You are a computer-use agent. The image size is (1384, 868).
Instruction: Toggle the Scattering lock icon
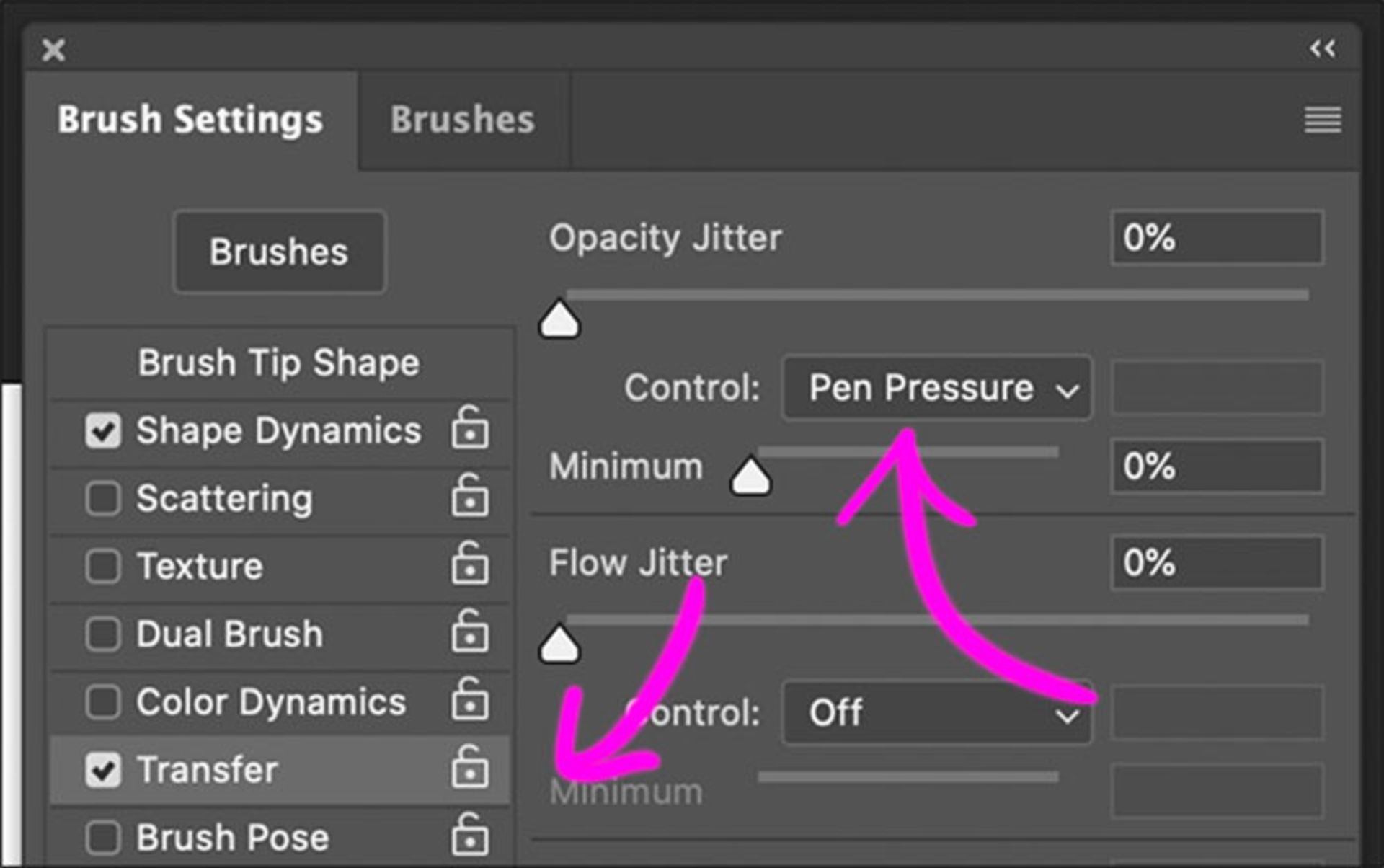point(469,496)
